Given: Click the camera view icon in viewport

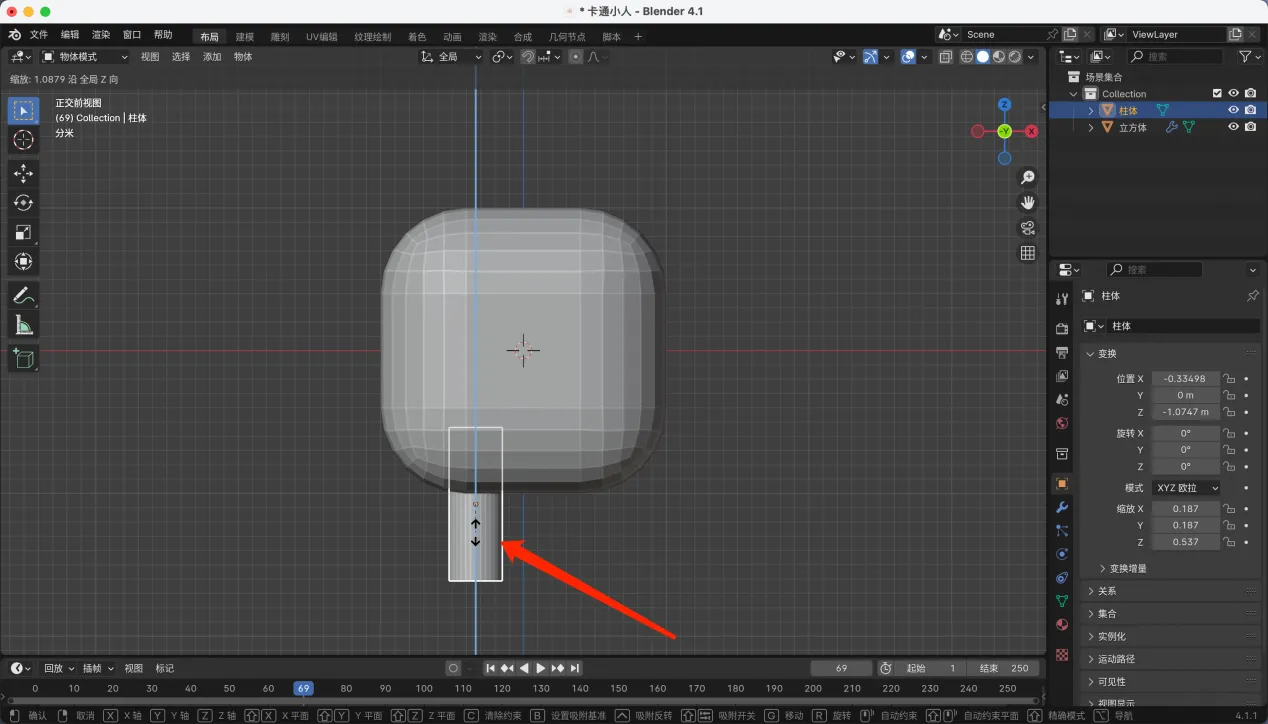Looking at the screenshot, I should coord(1027,228).
